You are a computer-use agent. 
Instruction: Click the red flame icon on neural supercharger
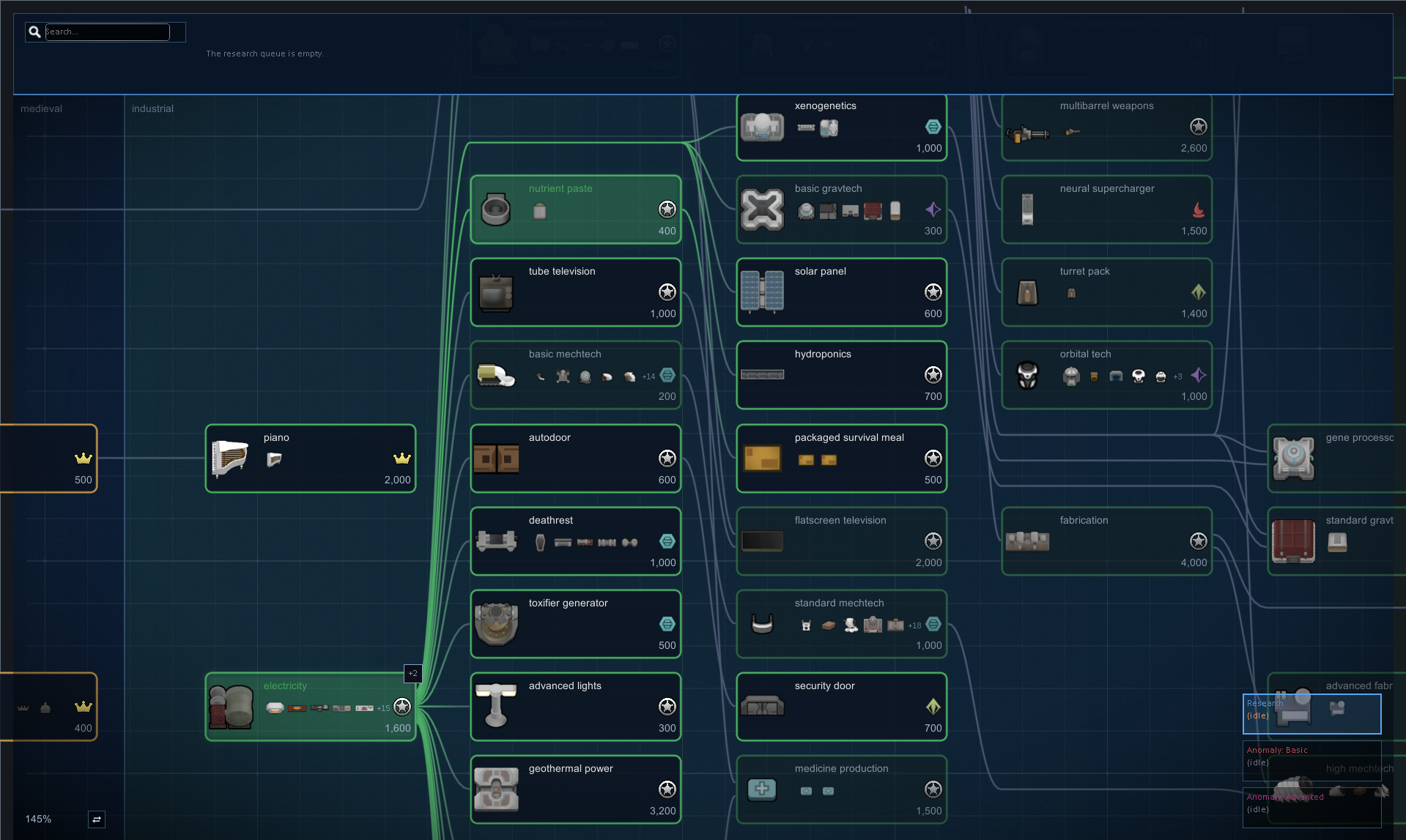coord(1198,209)
